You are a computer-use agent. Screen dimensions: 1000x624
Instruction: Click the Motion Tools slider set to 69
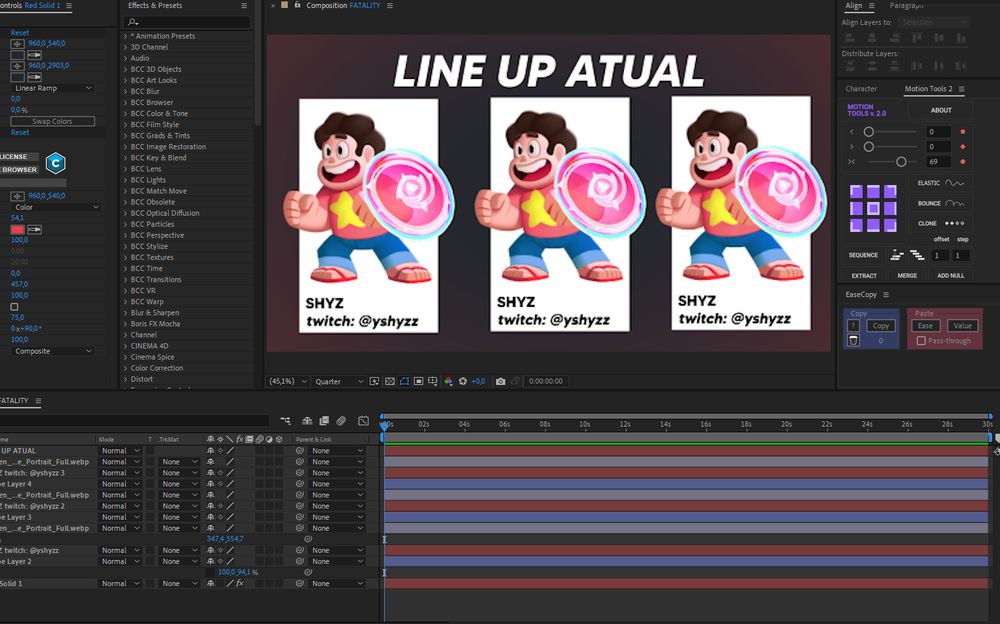click(901, 162)
